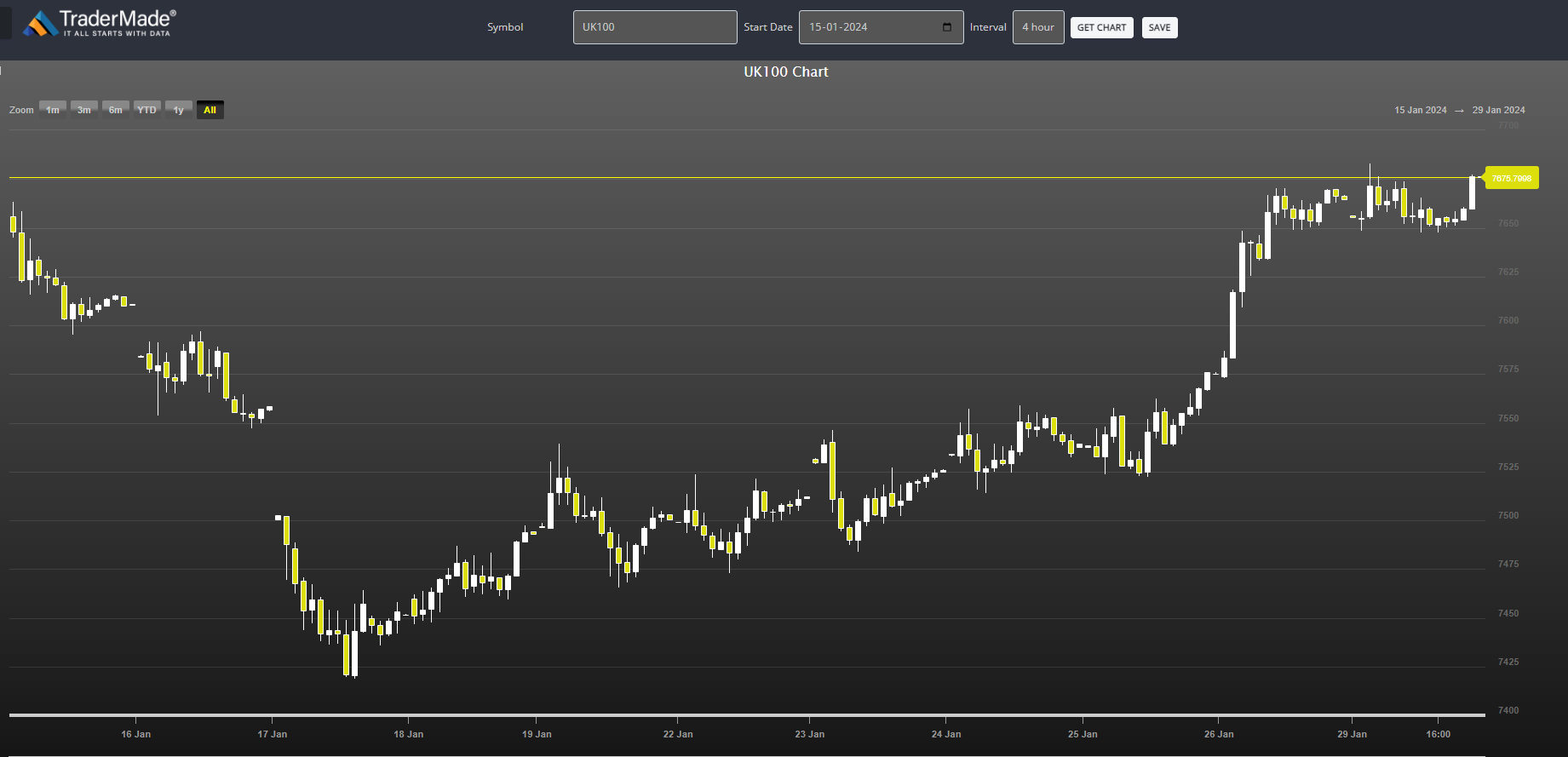The image size is (1568, 757).
Task: Select the 3m zoom range
Action: click(84, 110)
